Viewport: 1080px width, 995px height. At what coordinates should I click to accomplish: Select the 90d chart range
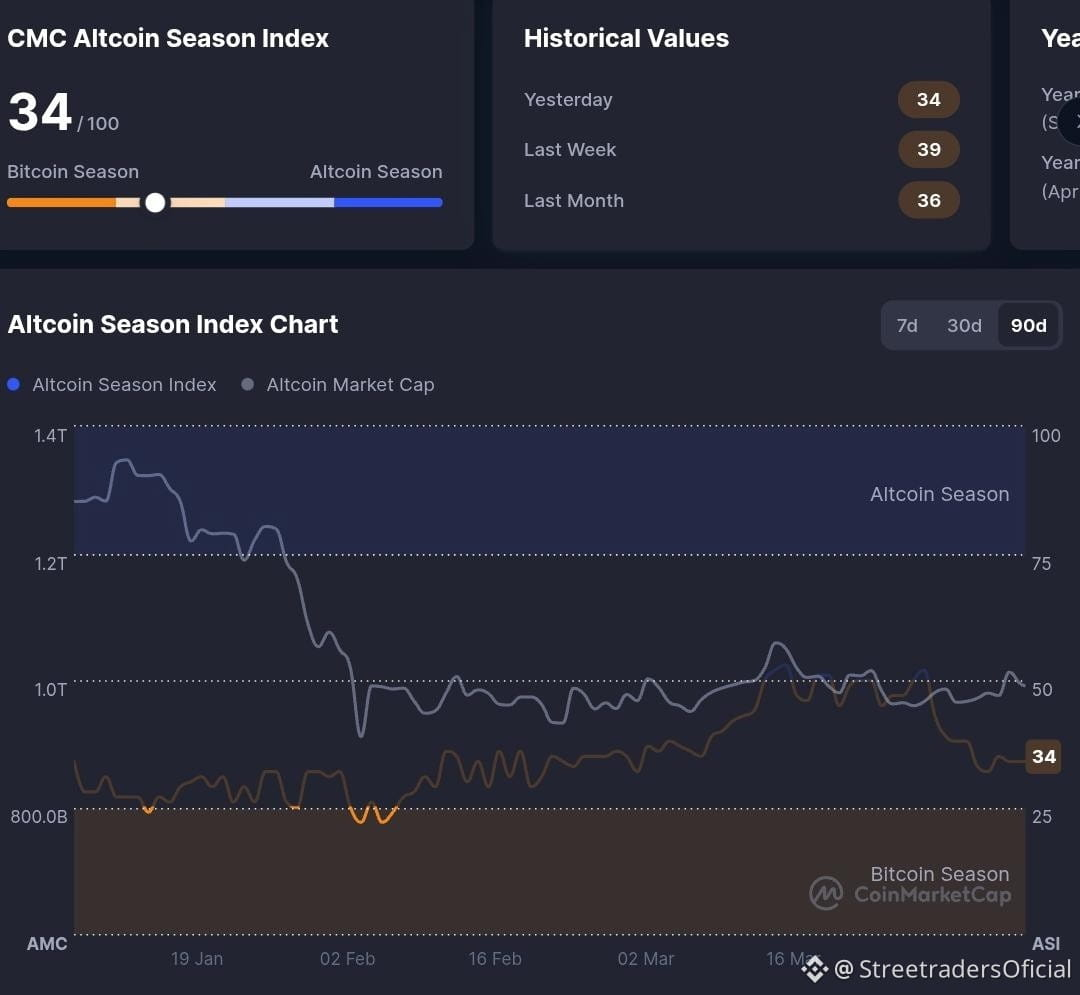[x=1028, y=325]
